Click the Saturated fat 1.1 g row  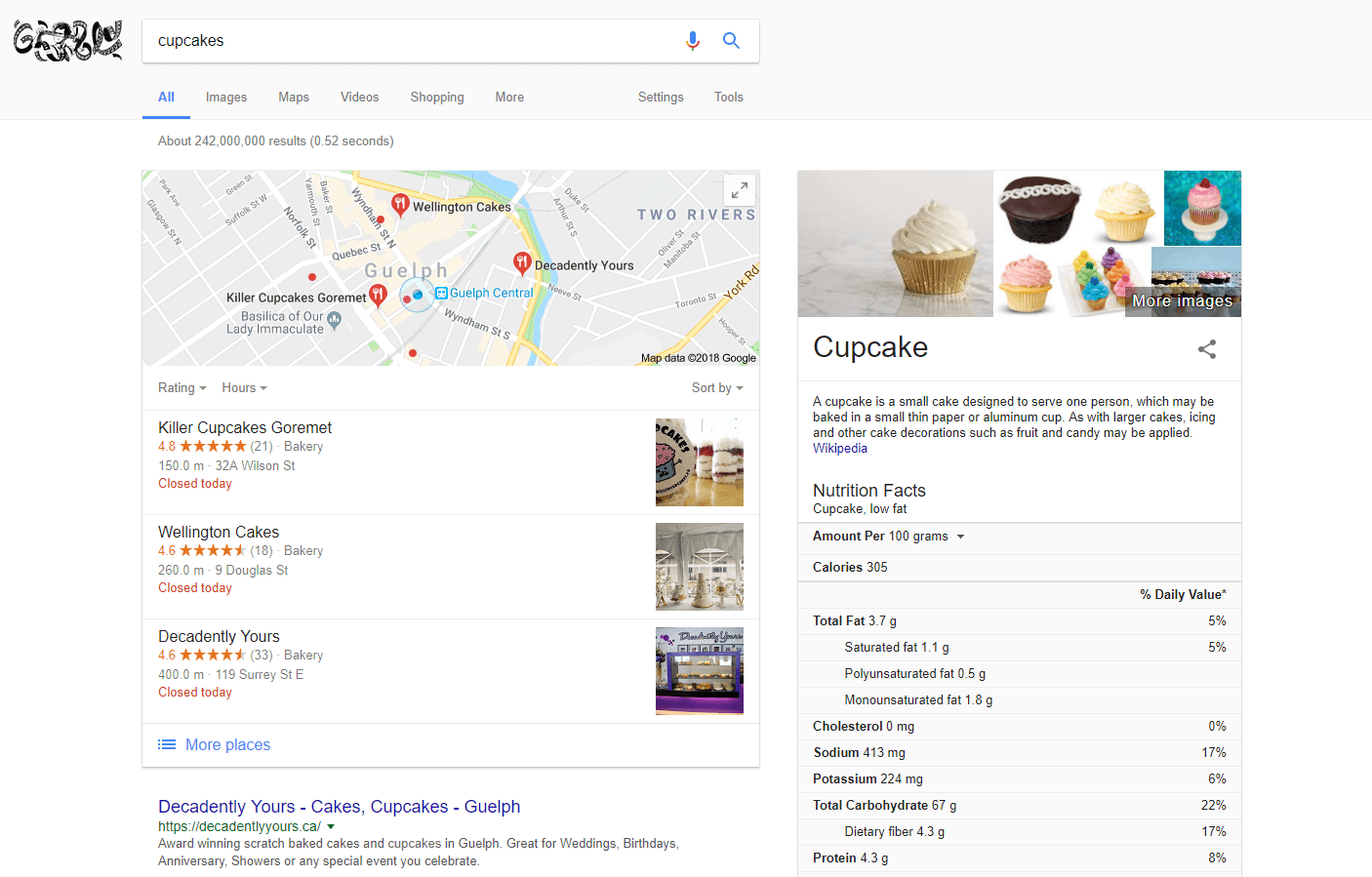pyautogui.click(x=1020, y=647)
